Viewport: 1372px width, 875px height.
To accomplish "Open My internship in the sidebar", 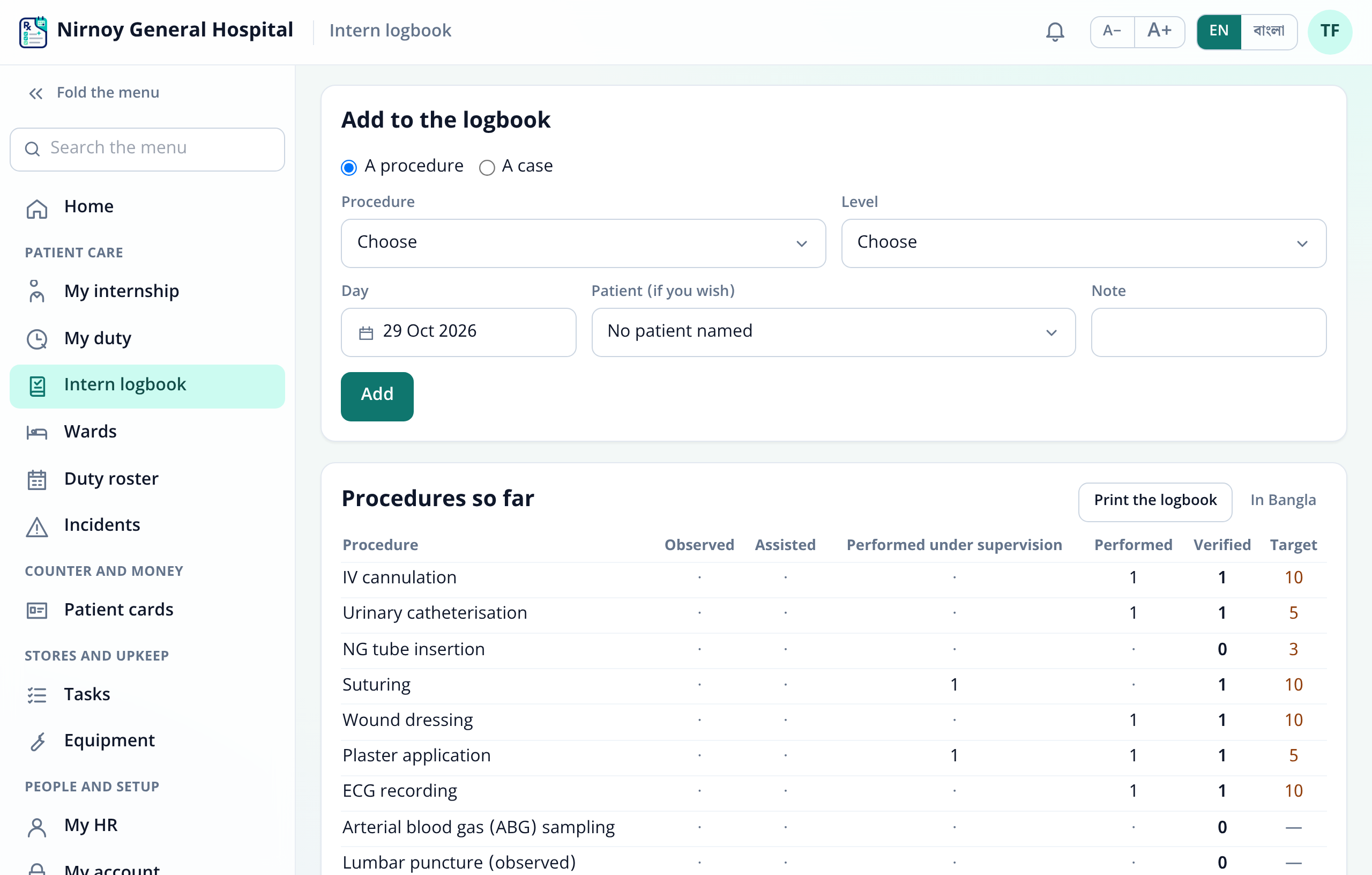I will click(x=147, y=291).
